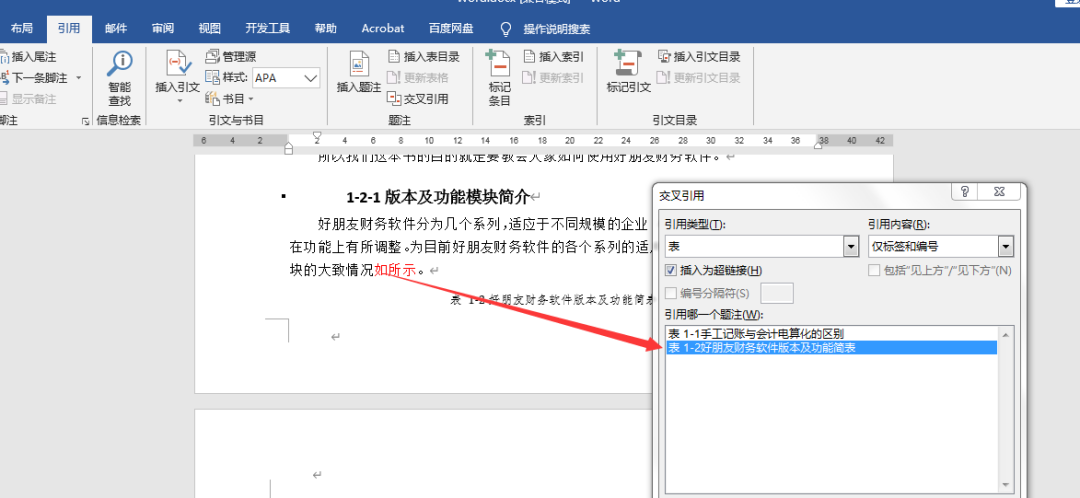Click the caption list scrollbar up arrow
Screen dimensions: 1080x498
1005,335
